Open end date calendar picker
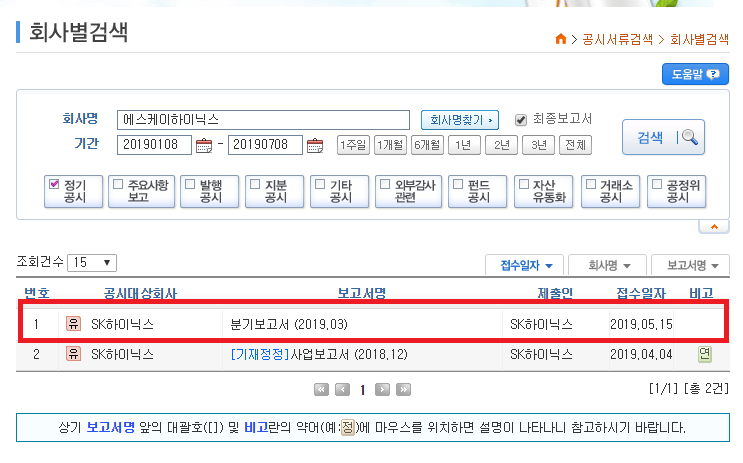The image size is (743, 463). pos(315,145)
